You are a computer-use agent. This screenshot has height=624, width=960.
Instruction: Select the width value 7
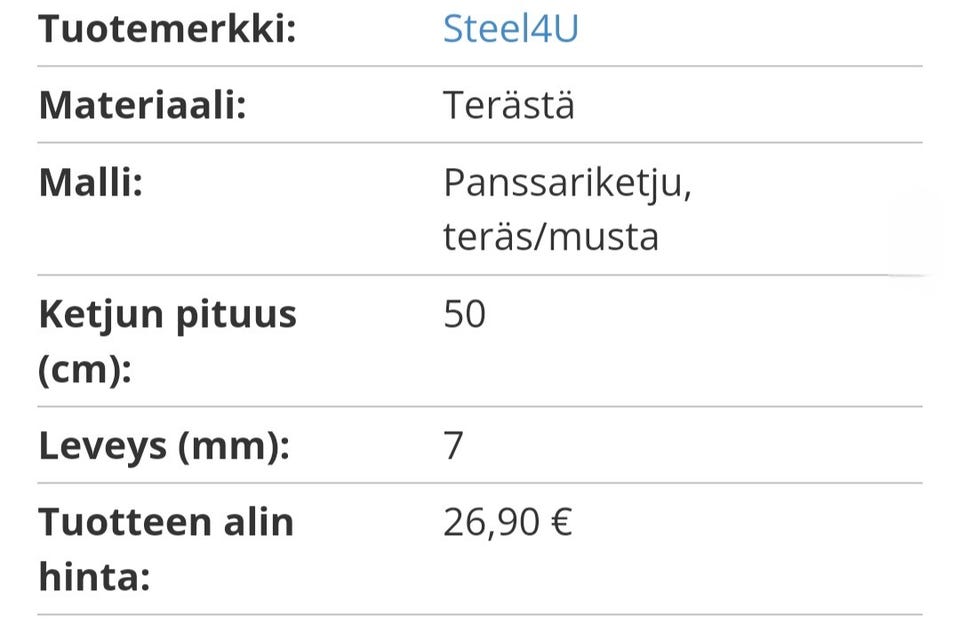454,446
